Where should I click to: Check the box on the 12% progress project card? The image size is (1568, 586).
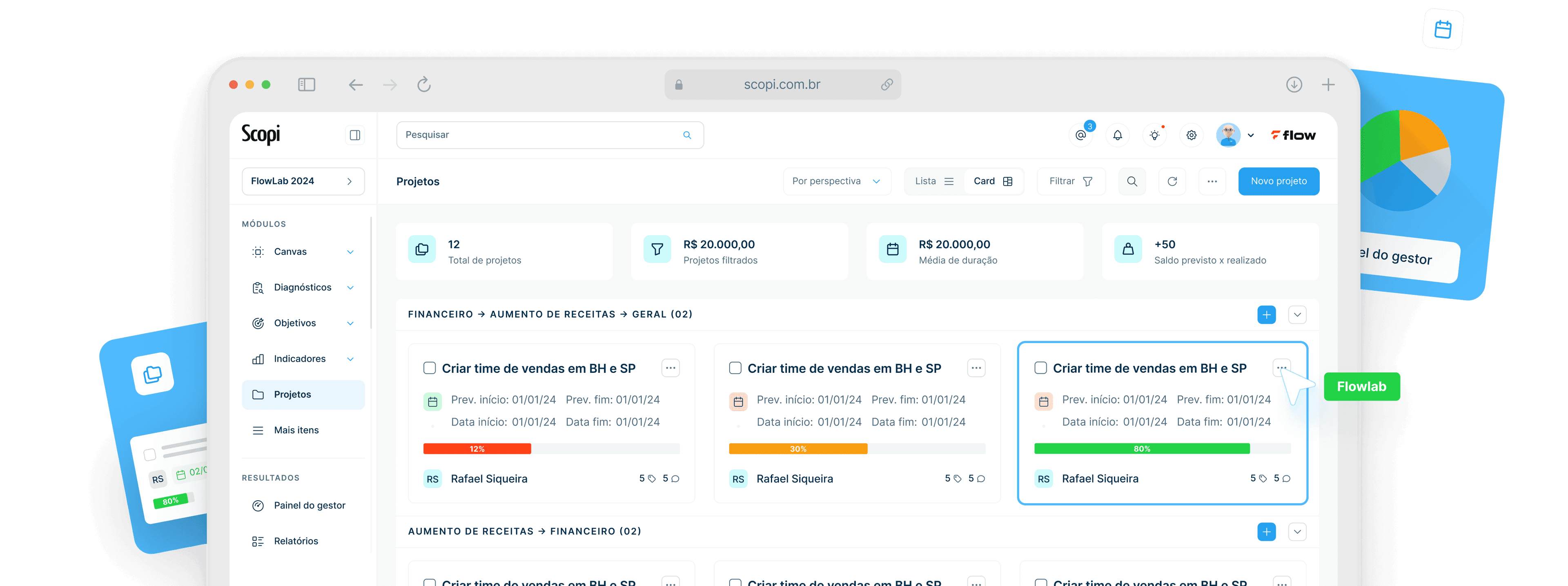[x=429, y=368]
